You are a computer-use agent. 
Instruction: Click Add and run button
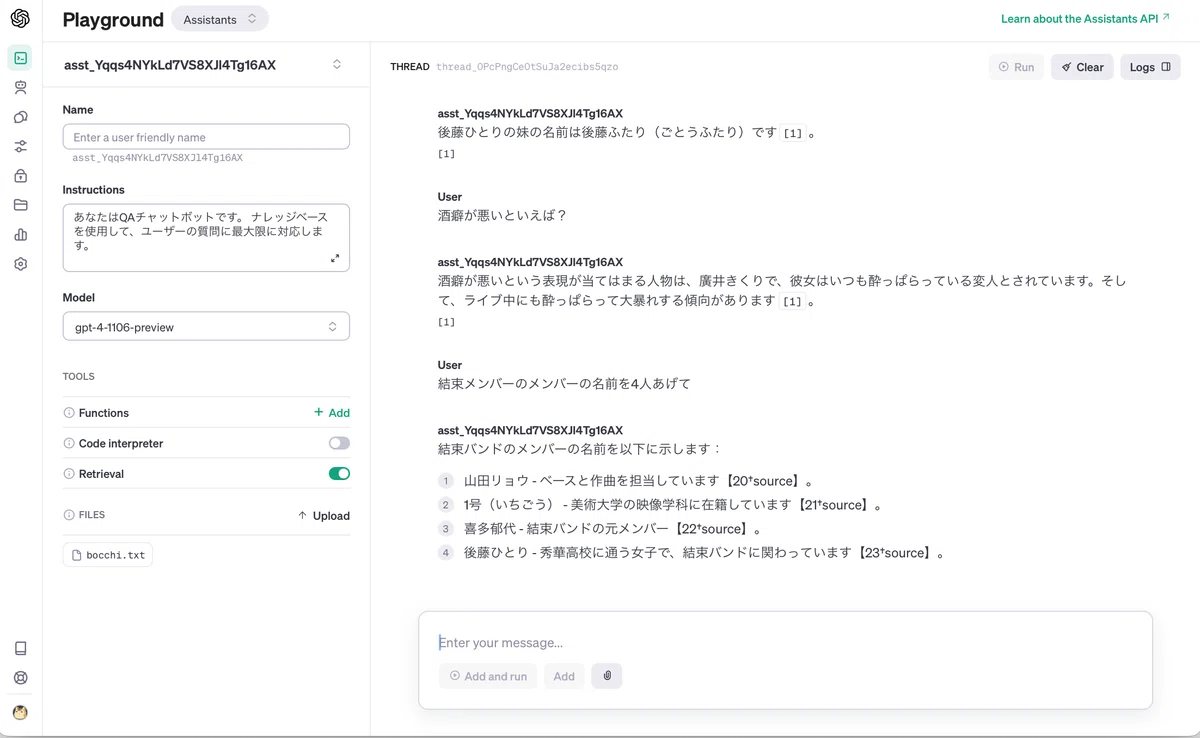coord(488,676)
